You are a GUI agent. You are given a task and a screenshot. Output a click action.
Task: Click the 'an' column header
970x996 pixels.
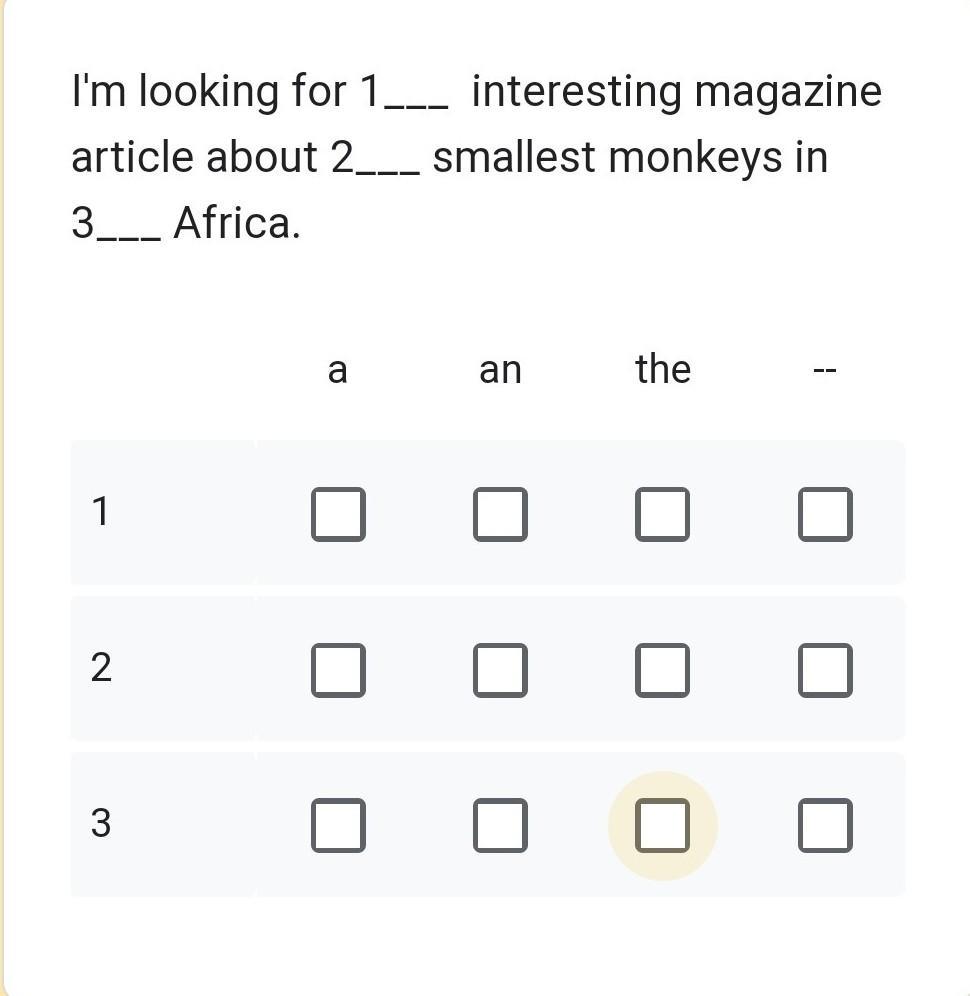point(500,370)
